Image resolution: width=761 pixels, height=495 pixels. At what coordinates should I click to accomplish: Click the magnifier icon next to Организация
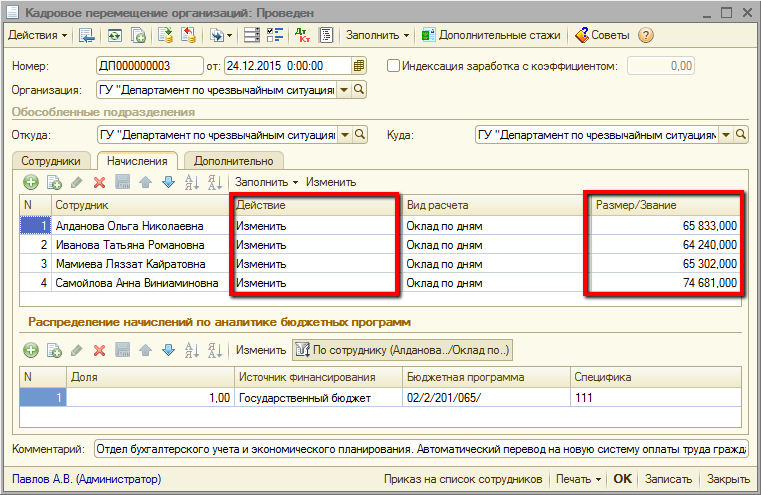[360, 90]
